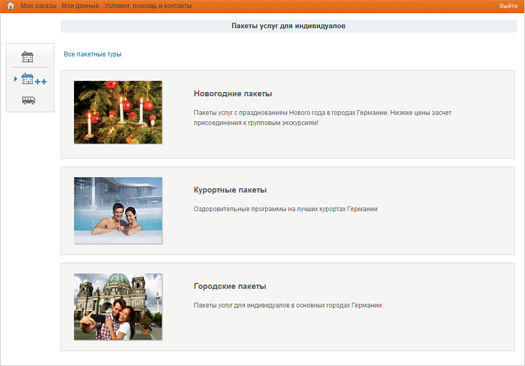525x366 pixels.
Task: Click the Christmas candles thumbnail
Action: [x=118, y=112]
